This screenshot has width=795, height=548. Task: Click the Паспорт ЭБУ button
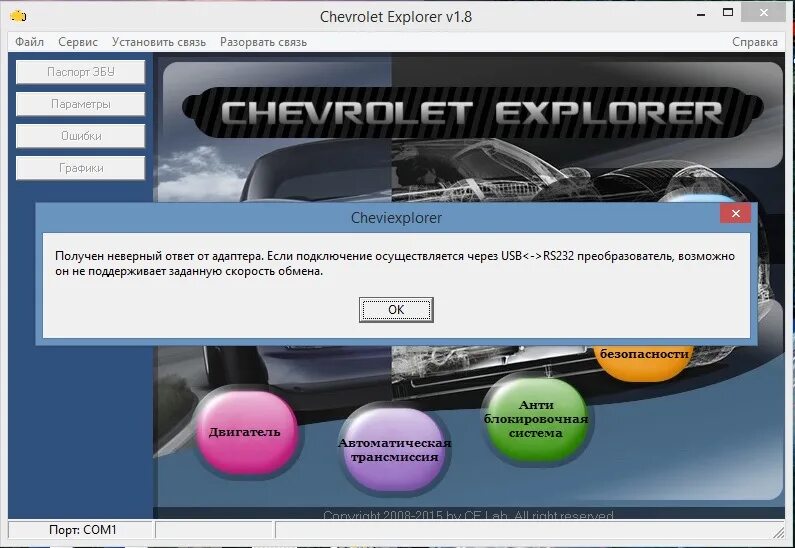point(81,72)
